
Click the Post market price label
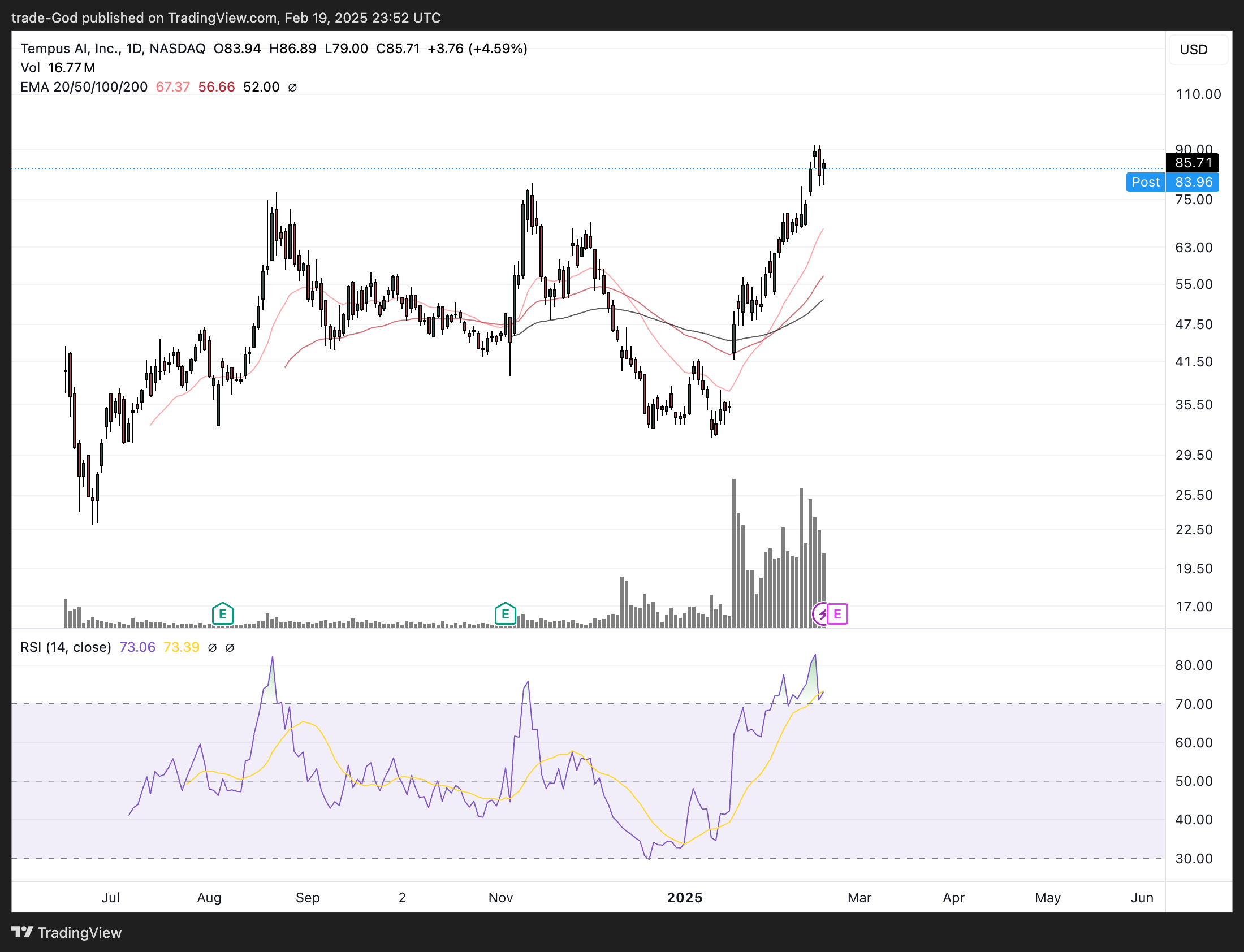click(x=1146, y=182)
